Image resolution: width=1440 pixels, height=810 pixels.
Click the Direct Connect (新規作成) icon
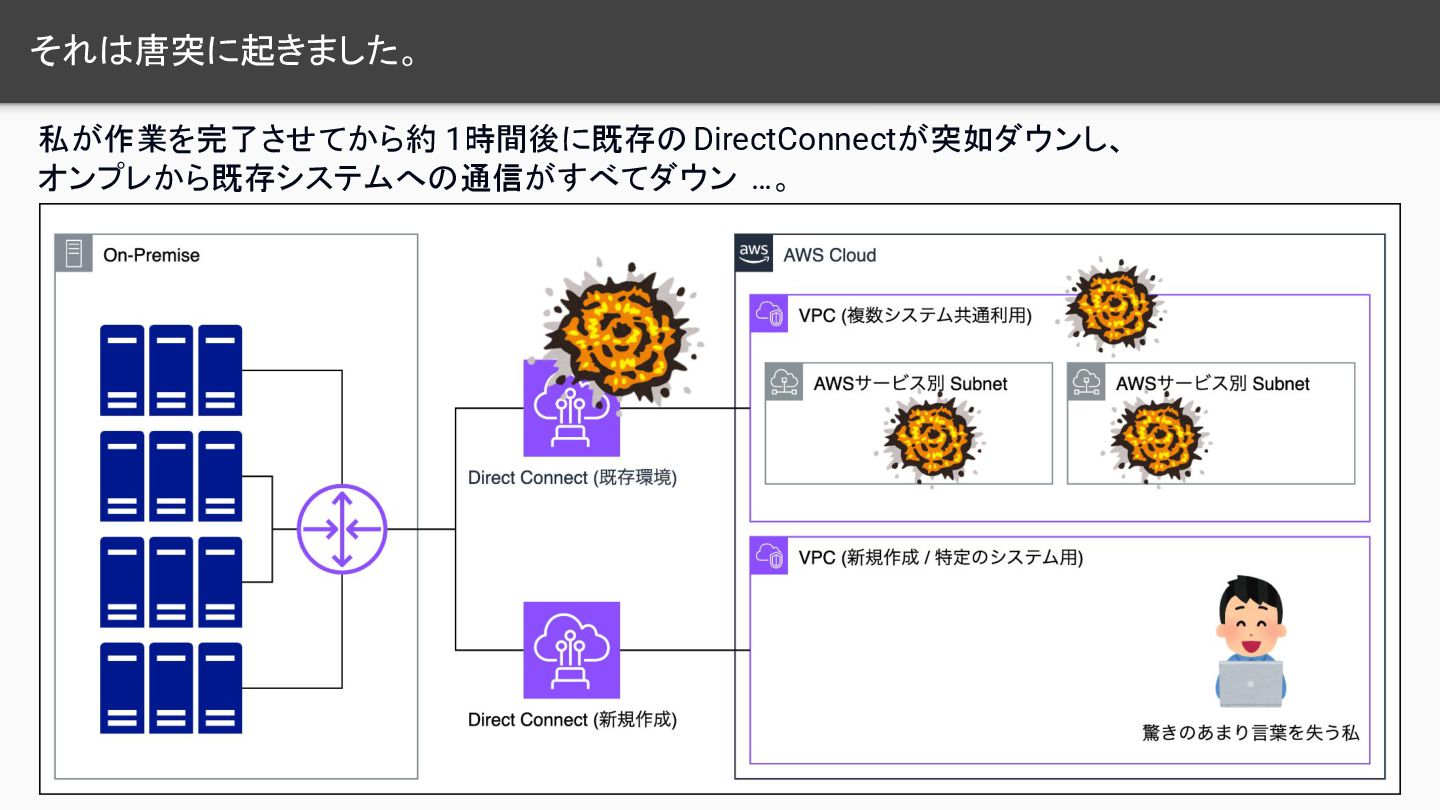[571, 650]
